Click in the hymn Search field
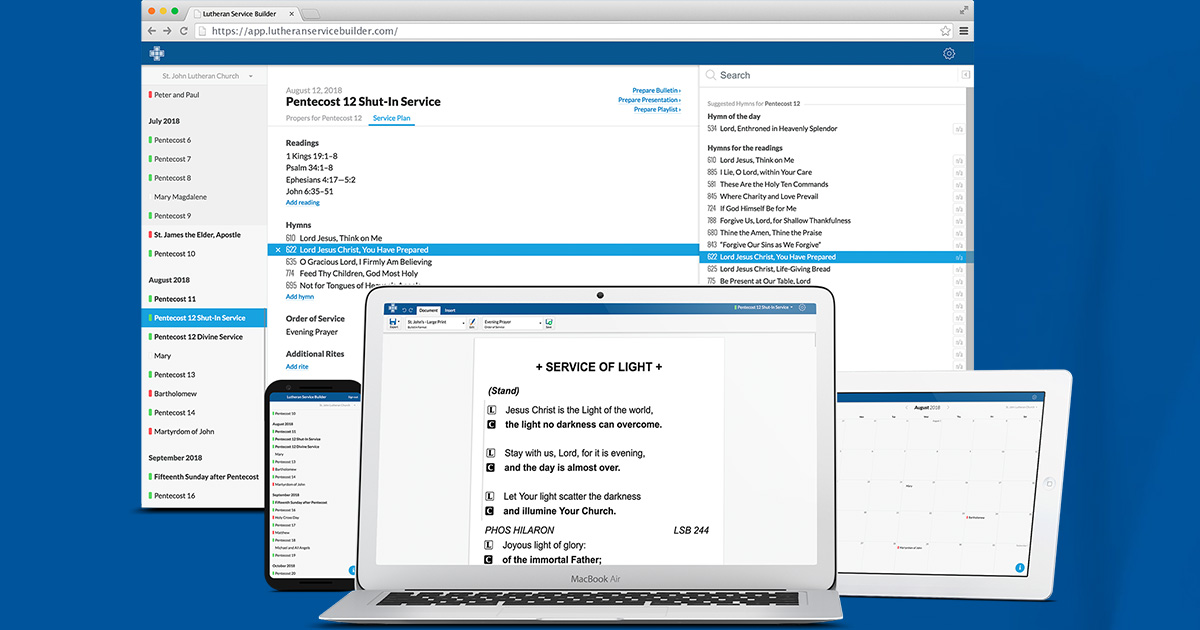1200x630 pixels. [830, 75]
